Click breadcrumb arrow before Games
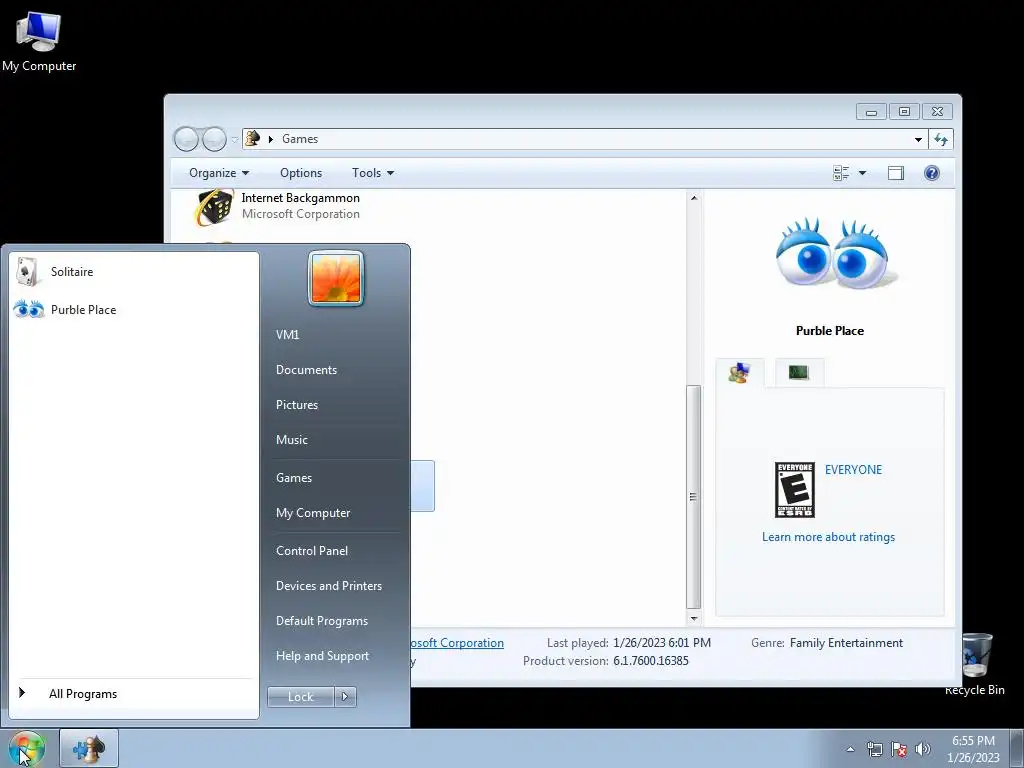This screenshot has width=1024, height=768. (270, 139)
